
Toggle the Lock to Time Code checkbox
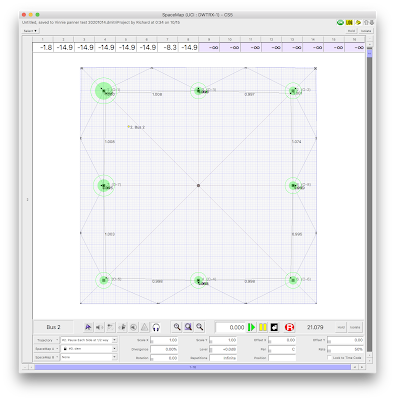[329, 358]
